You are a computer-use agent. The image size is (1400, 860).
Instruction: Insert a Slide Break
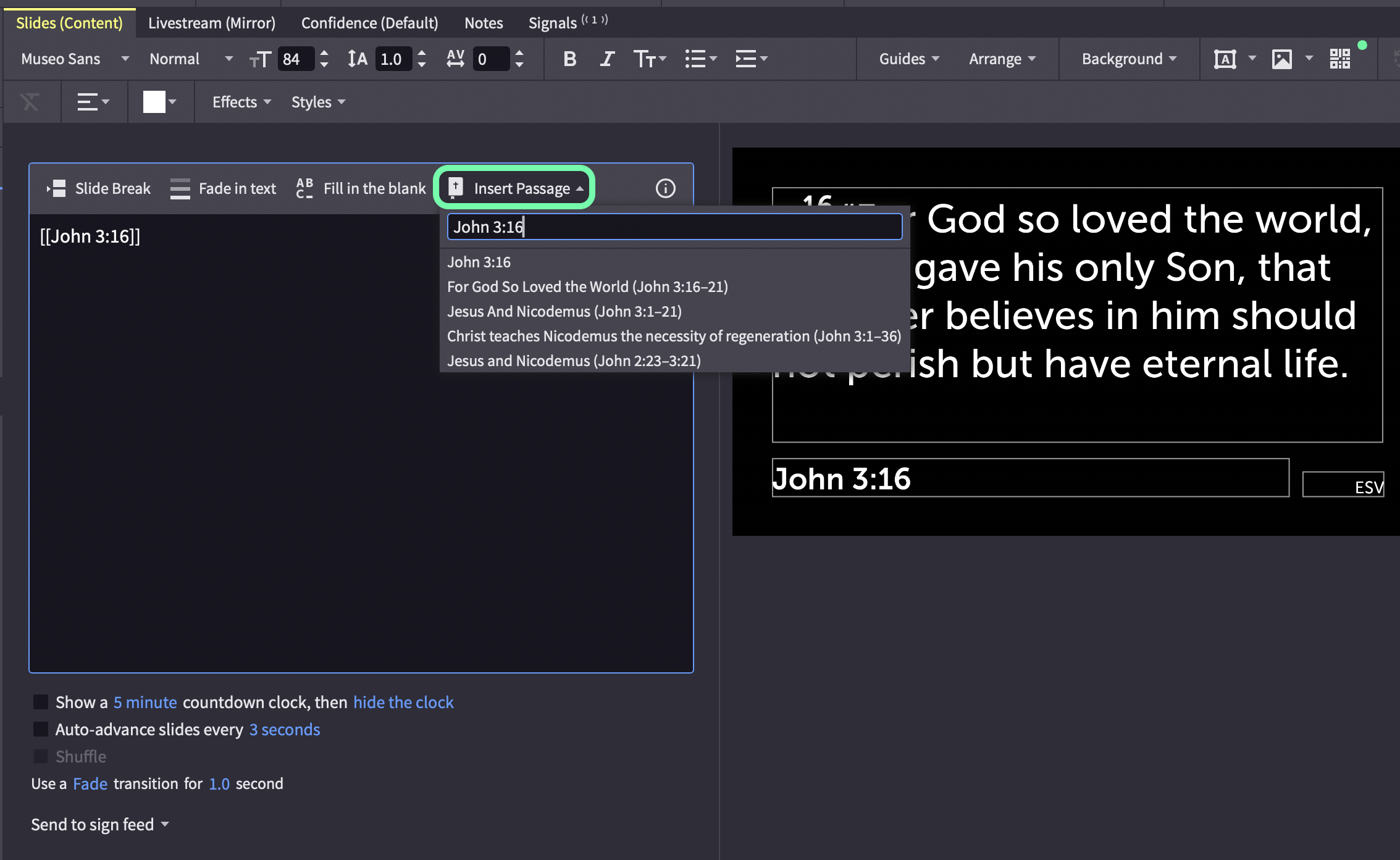98,188
